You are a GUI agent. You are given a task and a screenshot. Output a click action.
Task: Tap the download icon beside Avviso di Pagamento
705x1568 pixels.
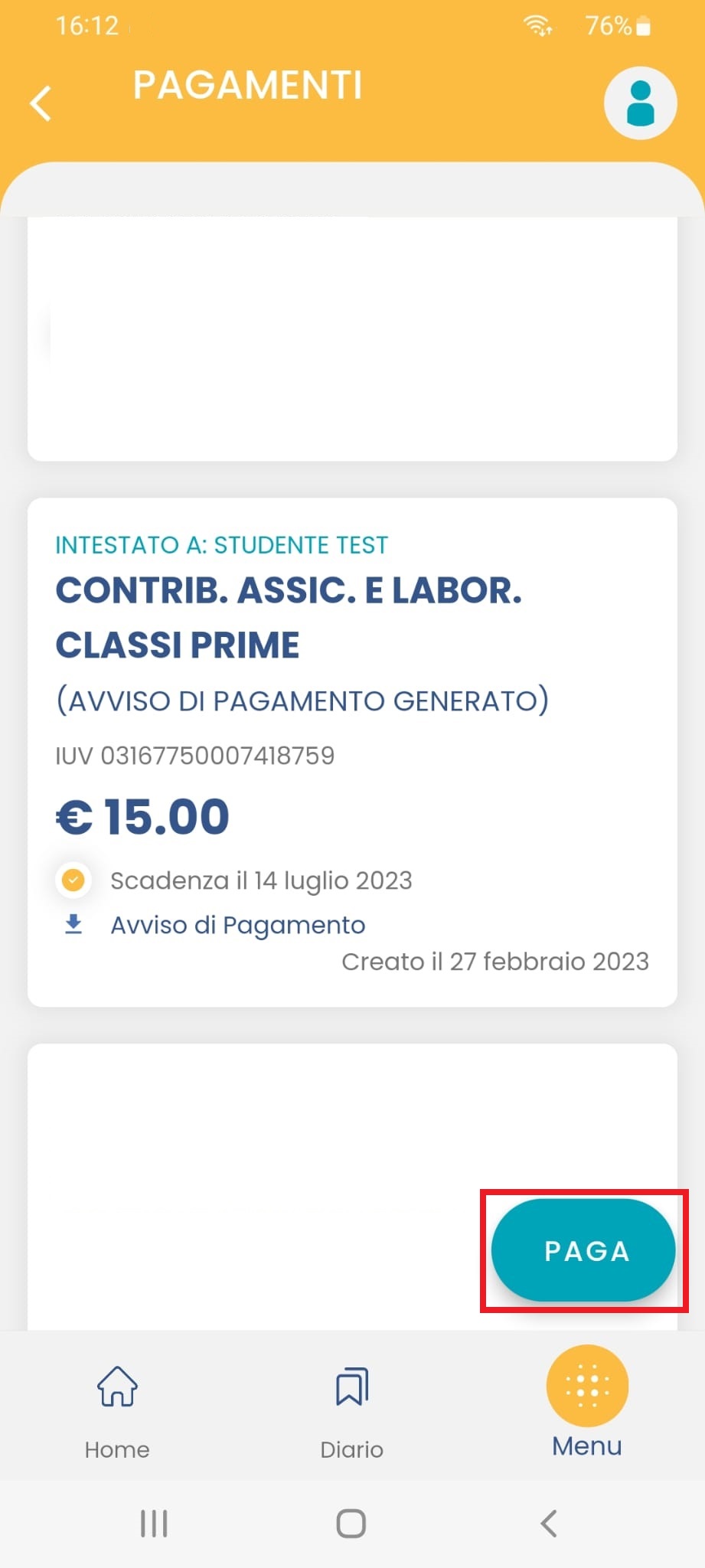point(73,924)
